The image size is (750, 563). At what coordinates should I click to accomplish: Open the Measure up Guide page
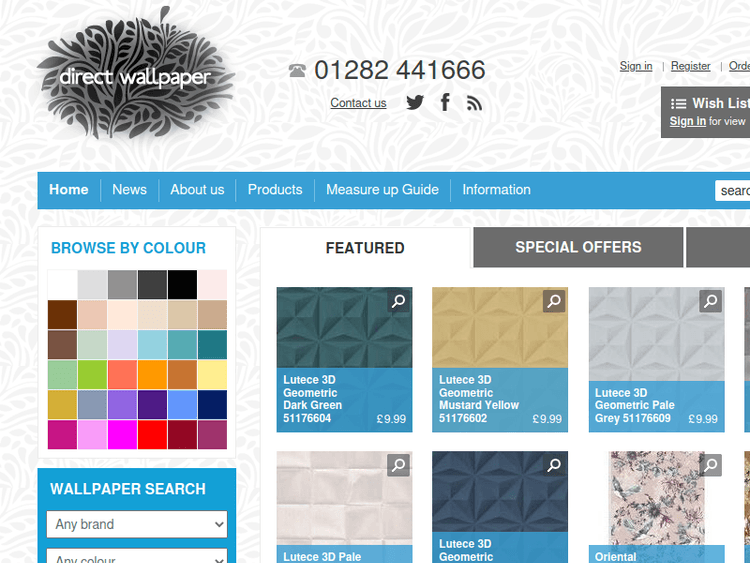pyautogui.click(x=382, y=190)
